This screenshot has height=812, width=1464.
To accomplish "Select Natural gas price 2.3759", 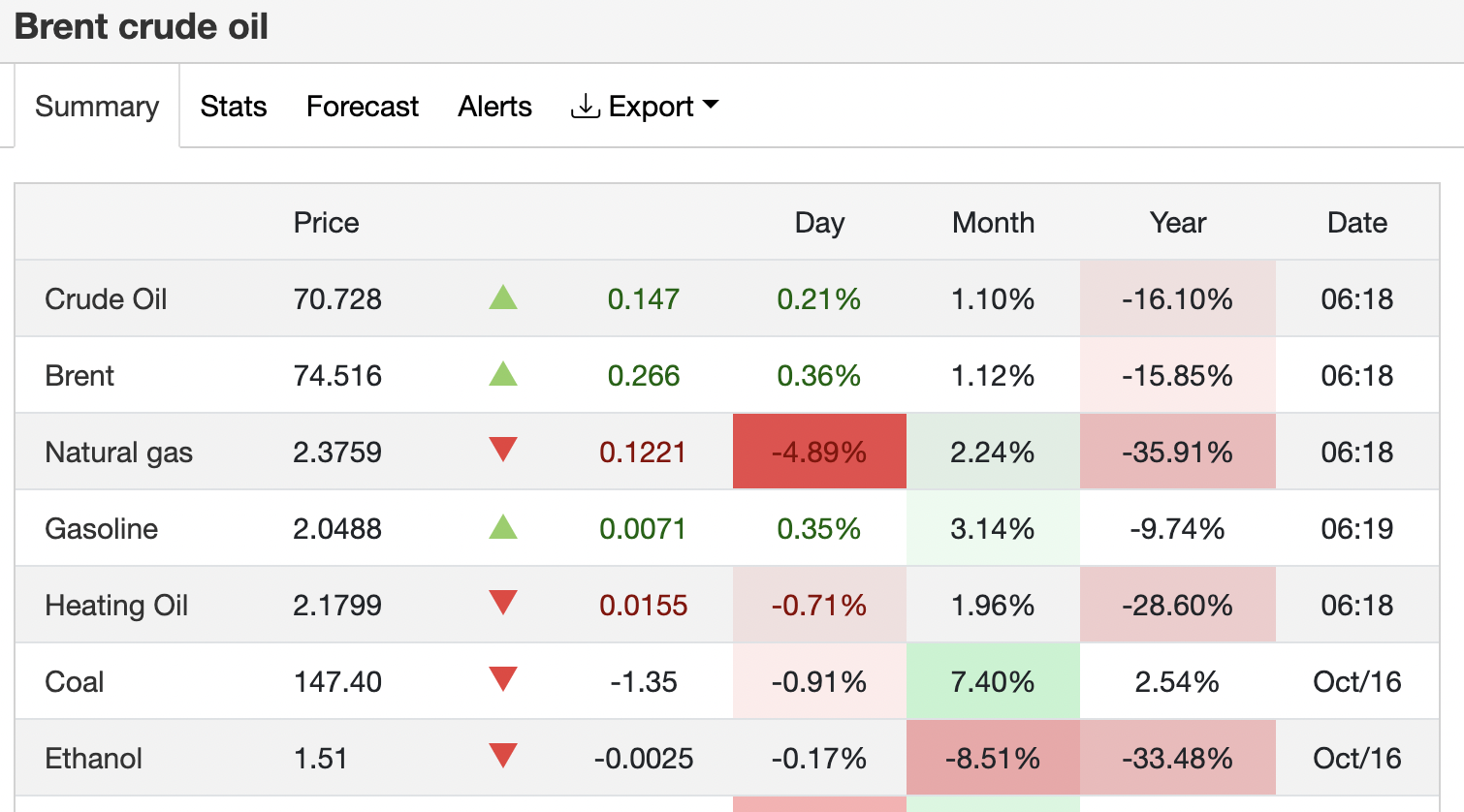I will tap(337, 452).
